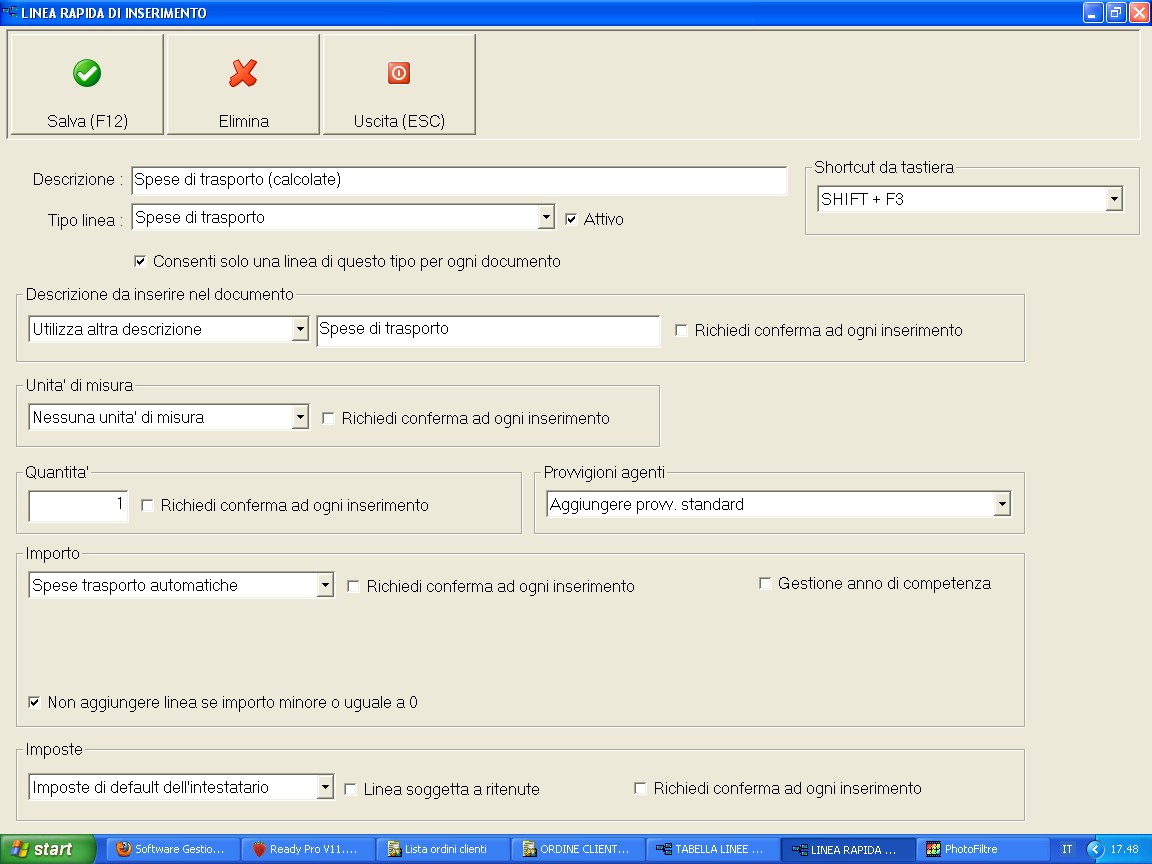Viewport: 1152px width, 864px height.
Task: Enable confirmation checkbox in Quantita' section
Action: click(148, 505)
